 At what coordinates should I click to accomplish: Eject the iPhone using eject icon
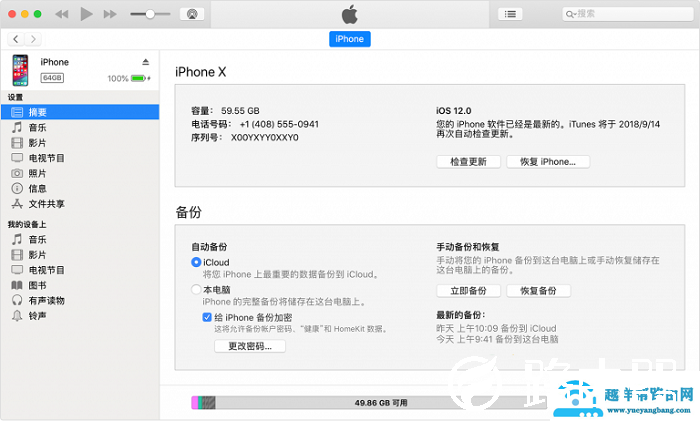click(x=146, y=62)
